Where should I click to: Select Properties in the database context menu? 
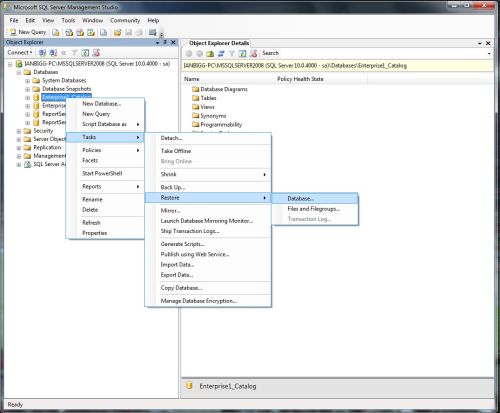click(x=105, y=233)
